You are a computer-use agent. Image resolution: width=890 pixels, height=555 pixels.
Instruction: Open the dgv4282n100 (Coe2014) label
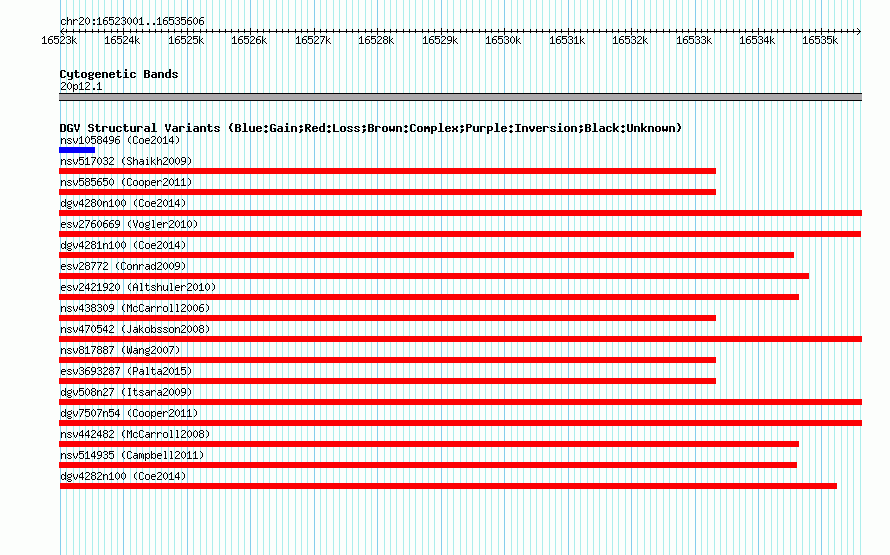[123, 476]
